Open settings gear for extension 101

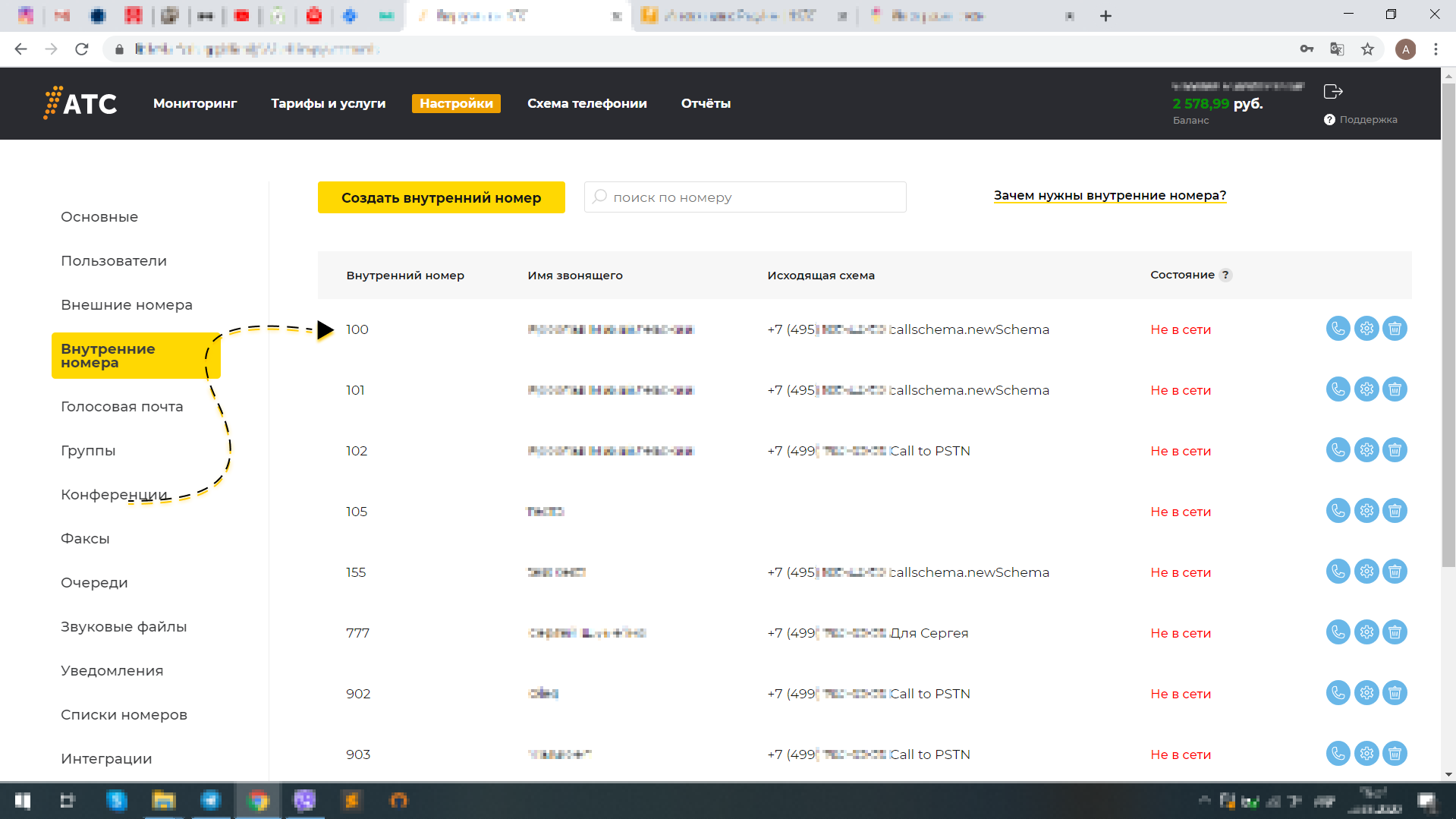tap(1366, 389)
